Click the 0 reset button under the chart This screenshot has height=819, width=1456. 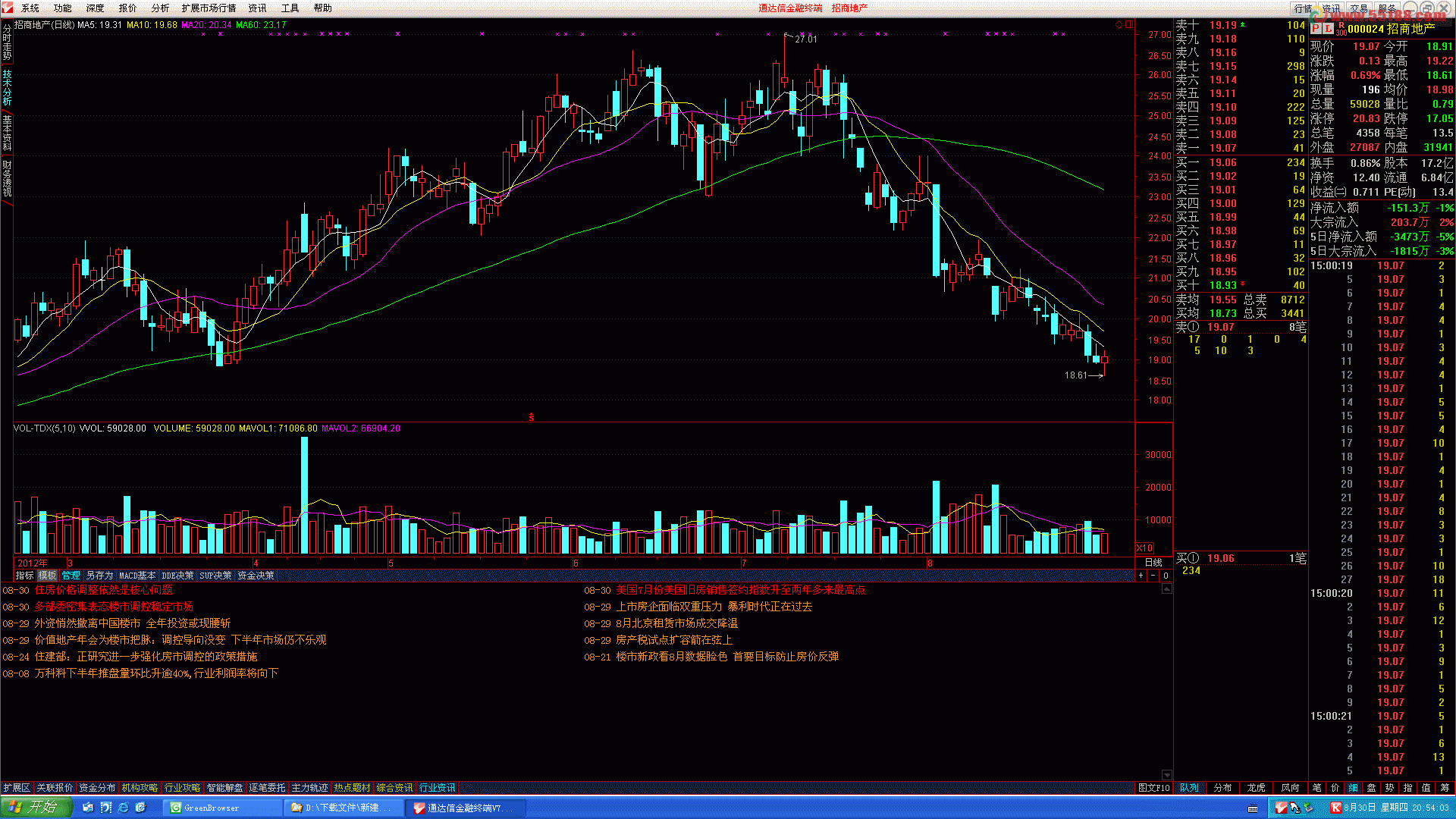coord(1166,576)
